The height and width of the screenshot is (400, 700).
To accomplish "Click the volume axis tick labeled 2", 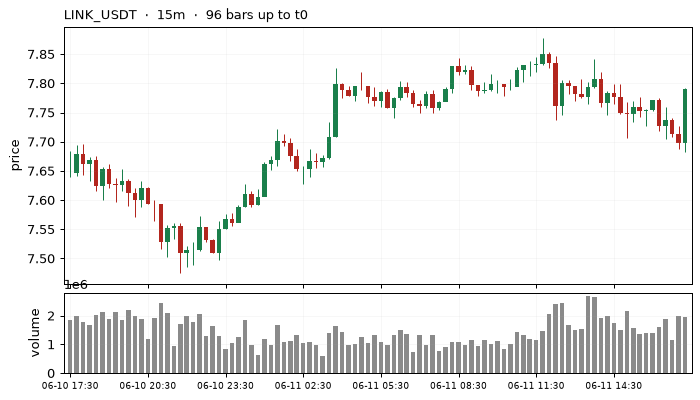I will coord(51,317).
